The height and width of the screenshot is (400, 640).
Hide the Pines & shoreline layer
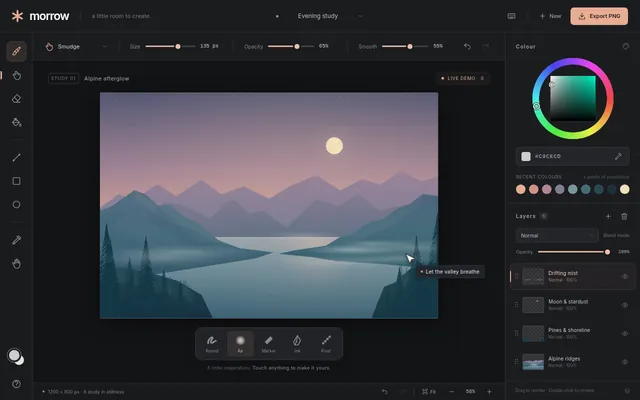[624, 333]
